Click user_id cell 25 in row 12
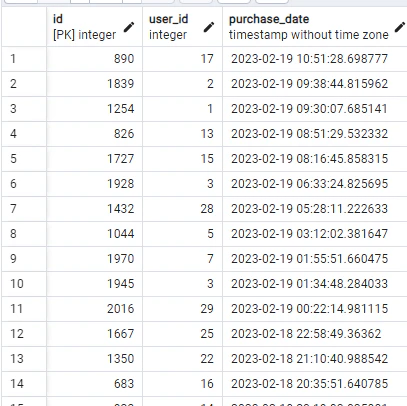The width and height of the screenshot is (407, 406). [182, 334]
